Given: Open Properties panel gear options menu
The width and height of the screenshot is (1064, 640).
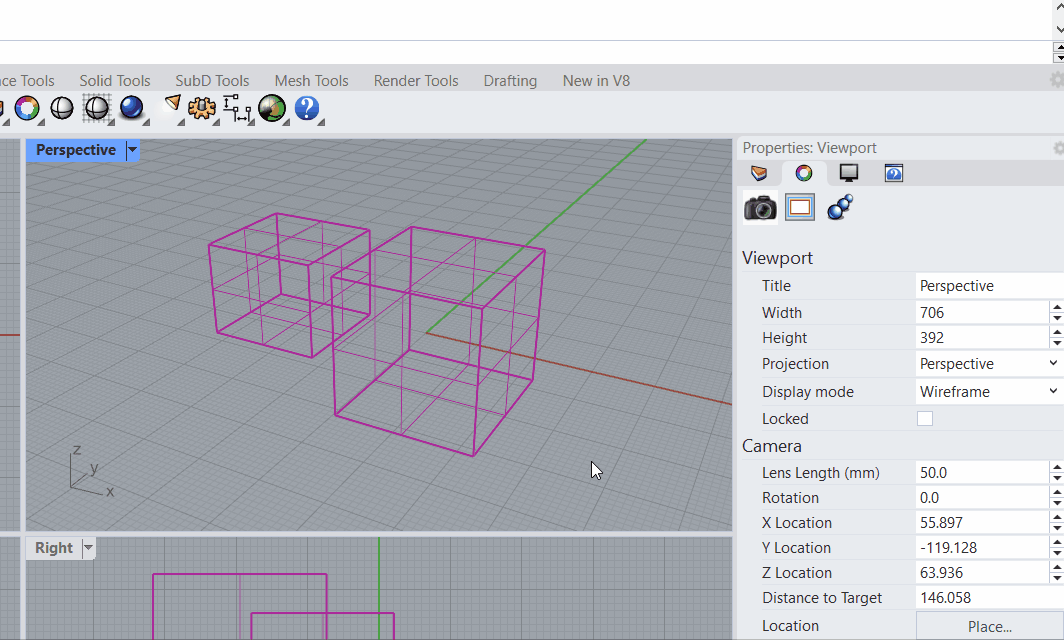Looking at the screenshot, I should tap(1058, 148).
